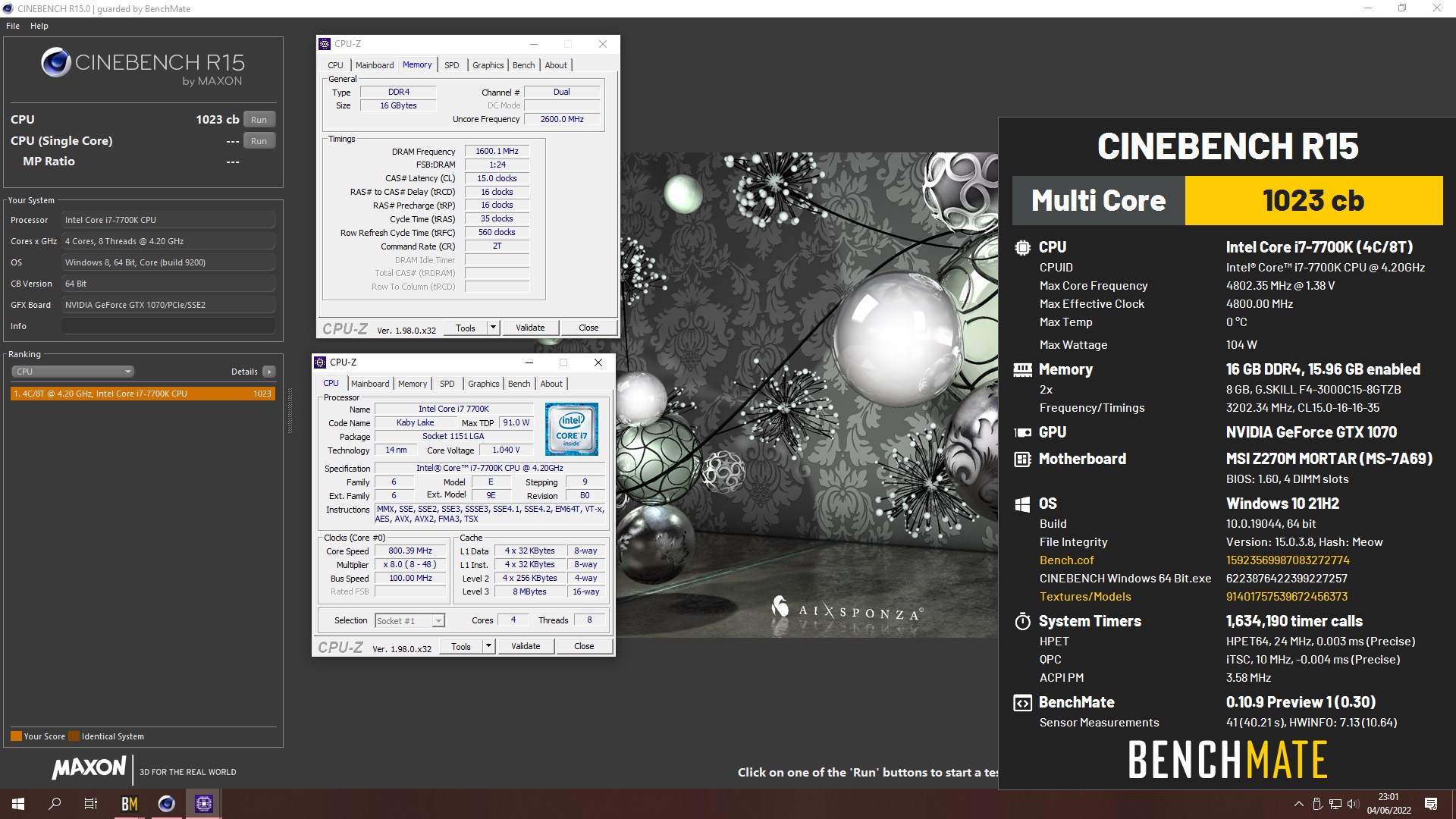Switch to Mainboard tab in lower CPU-Z
The width and height of the screenshot is (1456, 819).
coord(370,384)
